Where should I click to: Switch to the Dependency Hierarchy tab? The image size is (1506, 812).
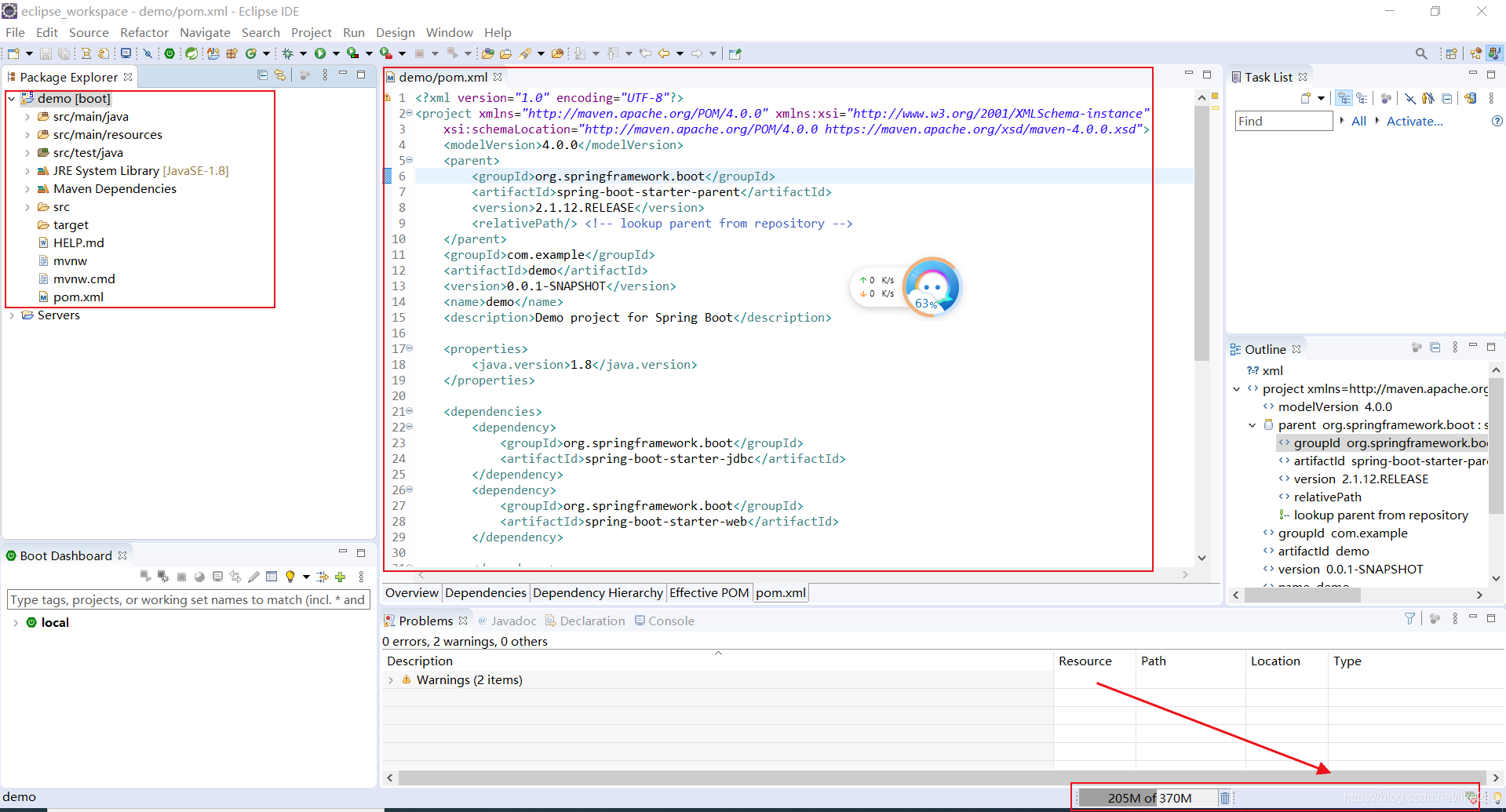598,592
